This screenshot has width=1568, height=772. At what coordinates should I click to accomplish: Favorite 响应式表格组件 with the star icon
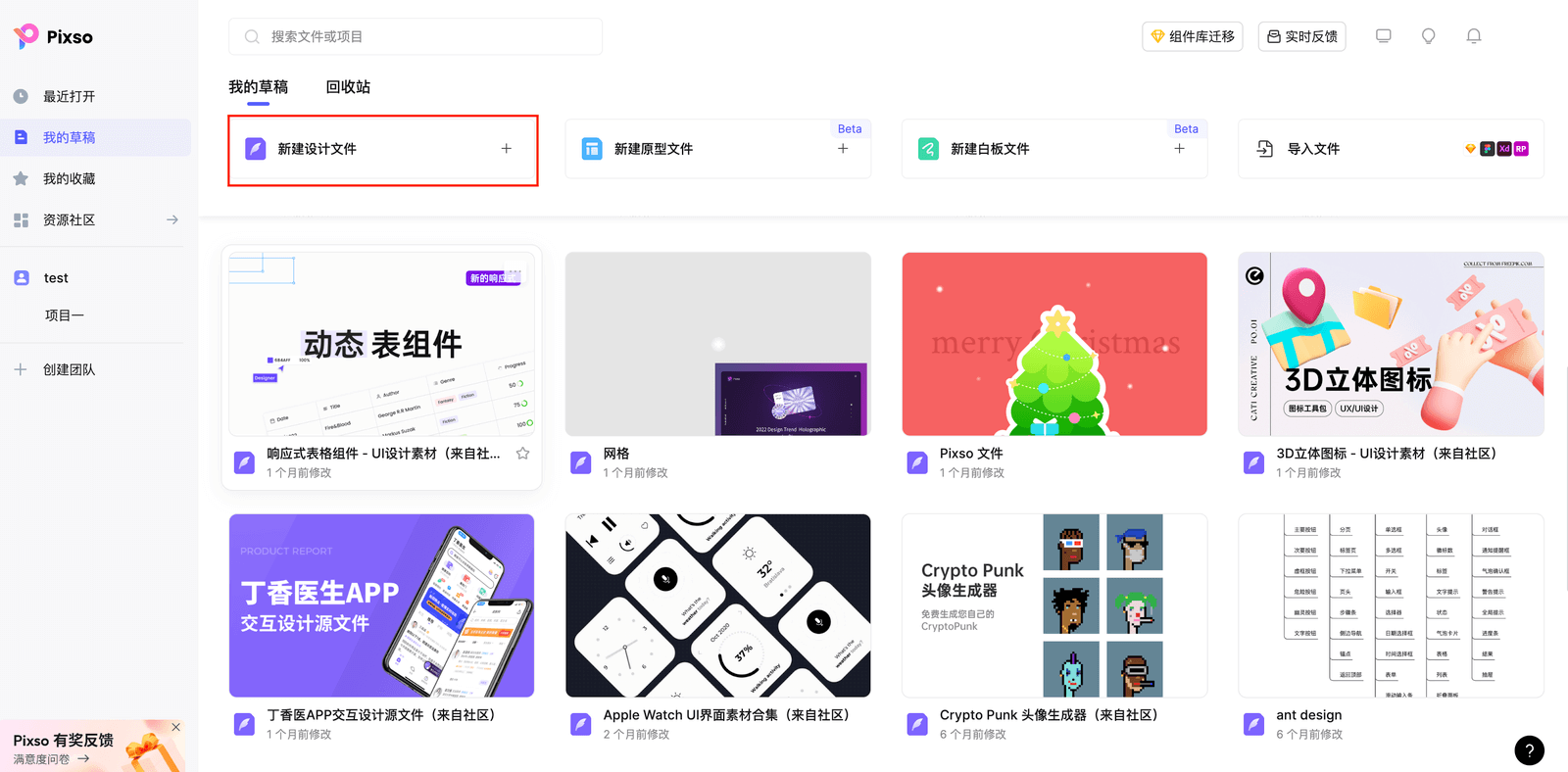[523, 454]
